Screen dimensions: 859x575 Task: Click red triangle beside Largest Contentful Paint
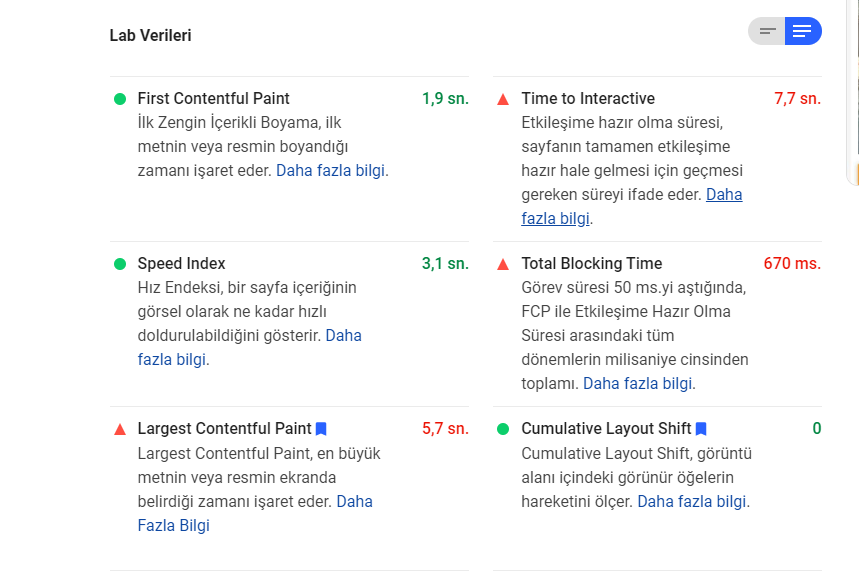coord(120,429)
